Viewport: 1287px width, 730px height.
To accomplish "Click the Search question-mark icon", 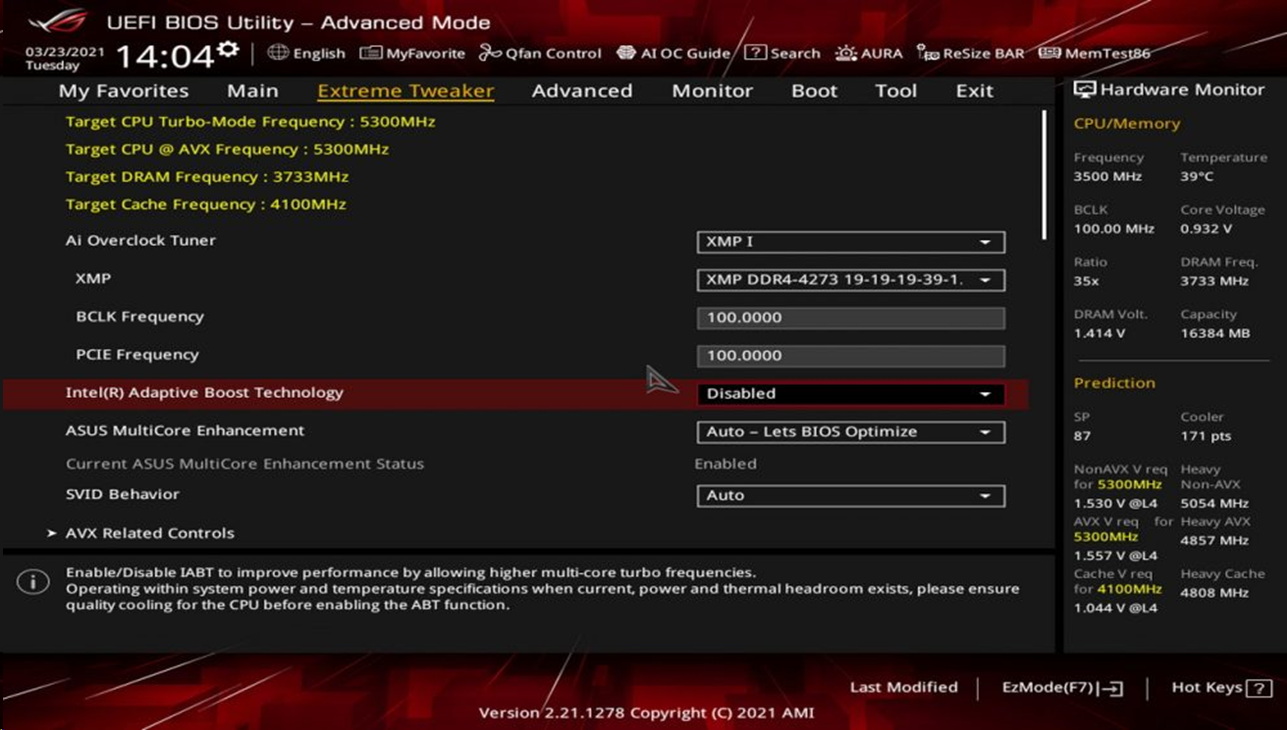I will [x=756, y=53].
